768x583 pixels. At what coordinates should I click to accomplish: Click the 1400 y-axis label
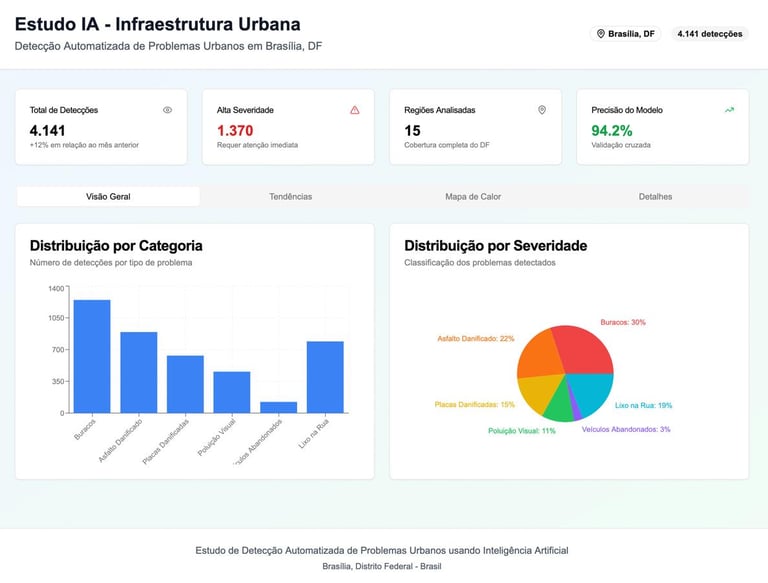pos(56,289)
